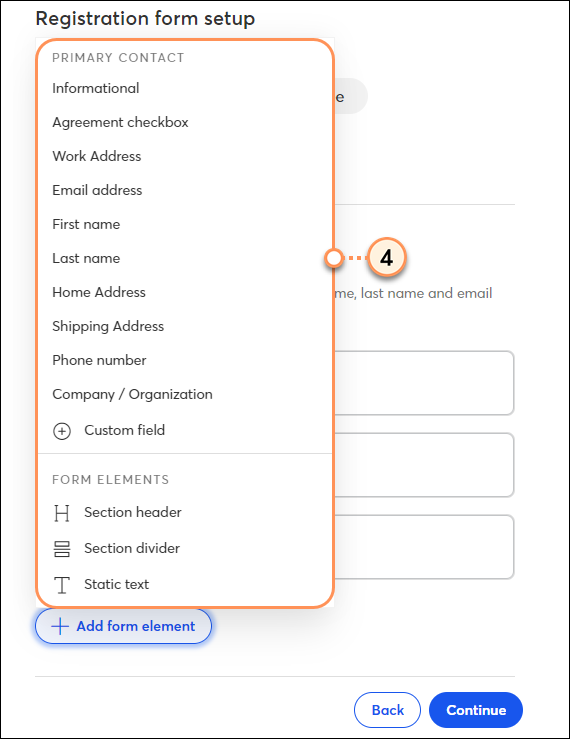The height and width of the screenshot is (739, 570).
Task: Click the step 4 callout marker
Action: pos(387,258)
